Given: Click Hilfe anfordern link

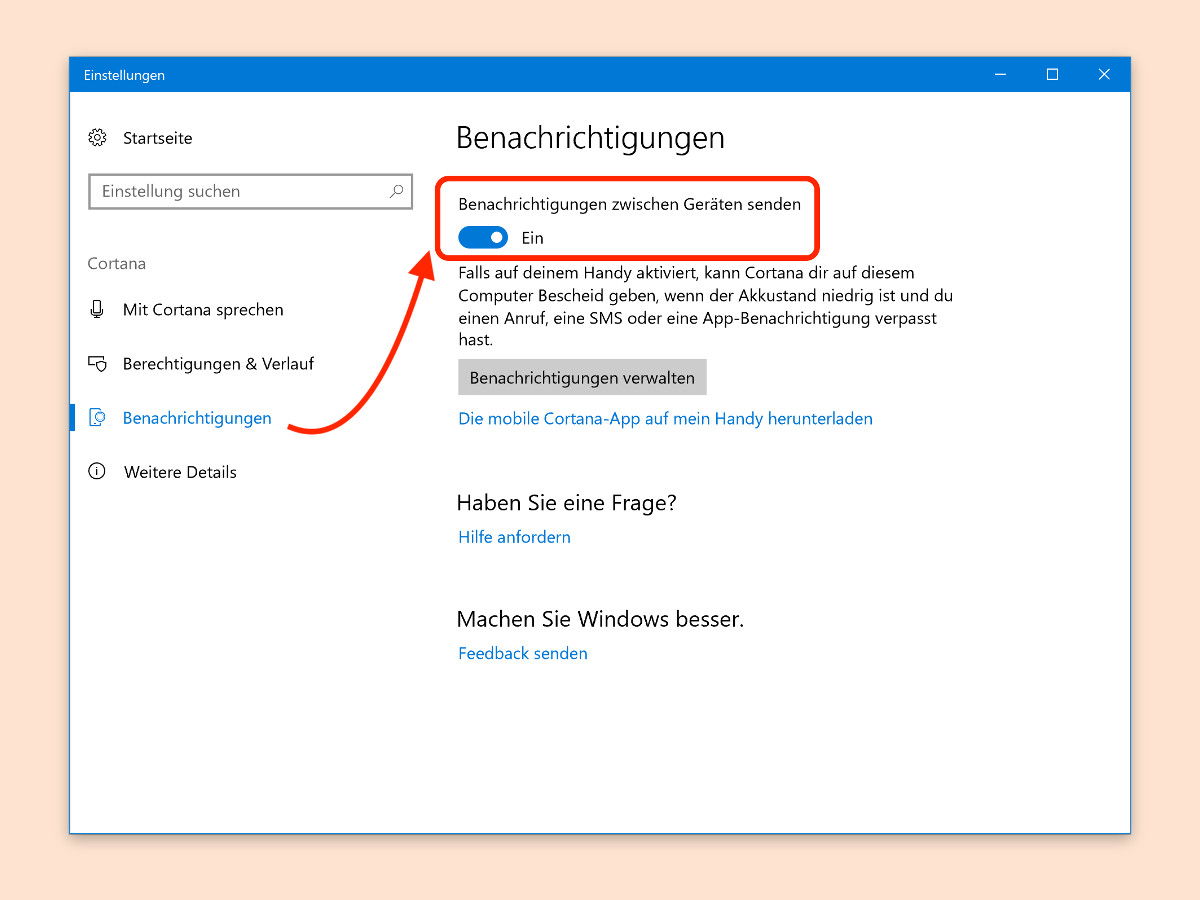Looking at the screenshot, I should (514, 537).
